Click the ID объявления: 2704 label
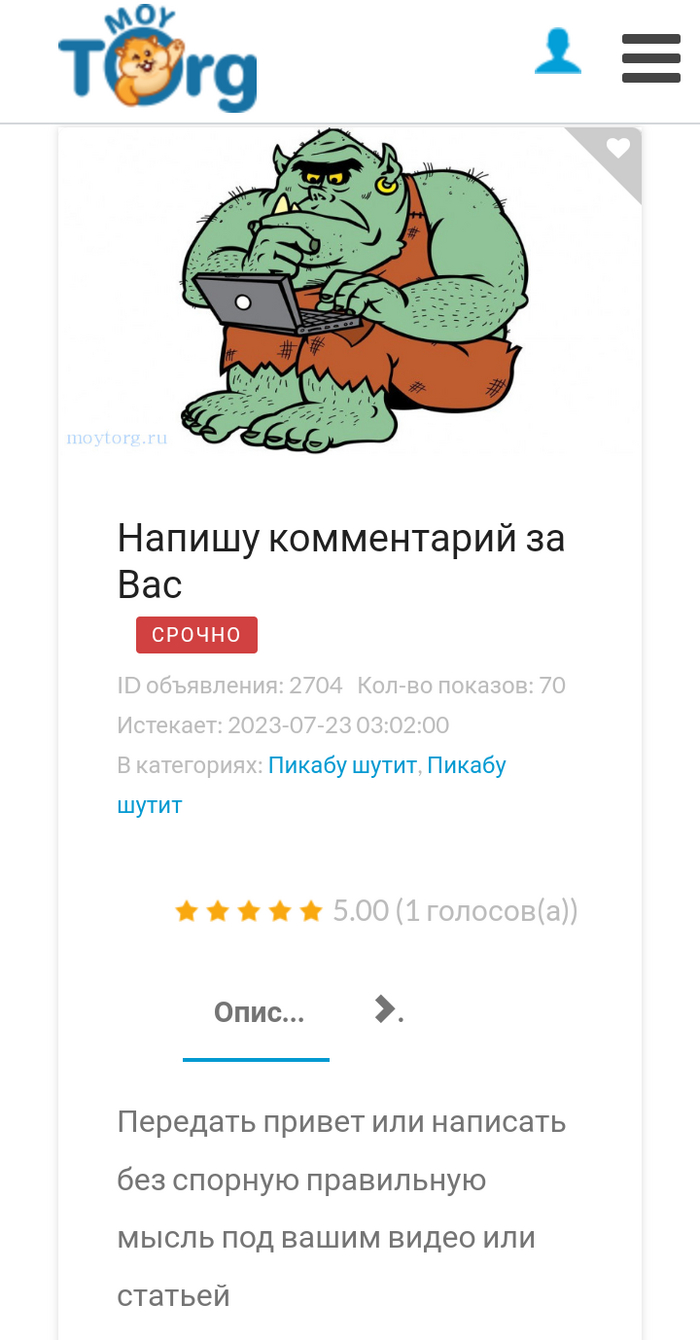 point(230,686)
